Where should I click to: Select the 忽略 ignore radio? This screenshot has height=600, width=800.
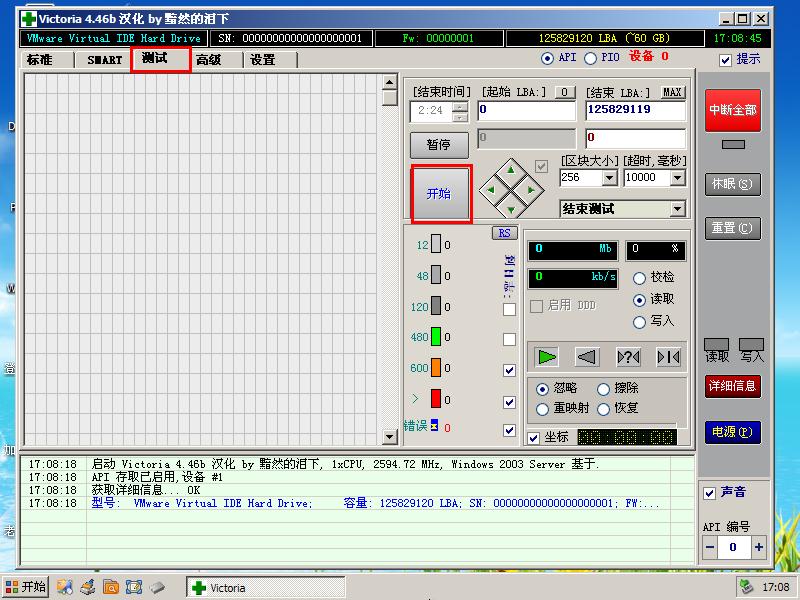(542, 389)
